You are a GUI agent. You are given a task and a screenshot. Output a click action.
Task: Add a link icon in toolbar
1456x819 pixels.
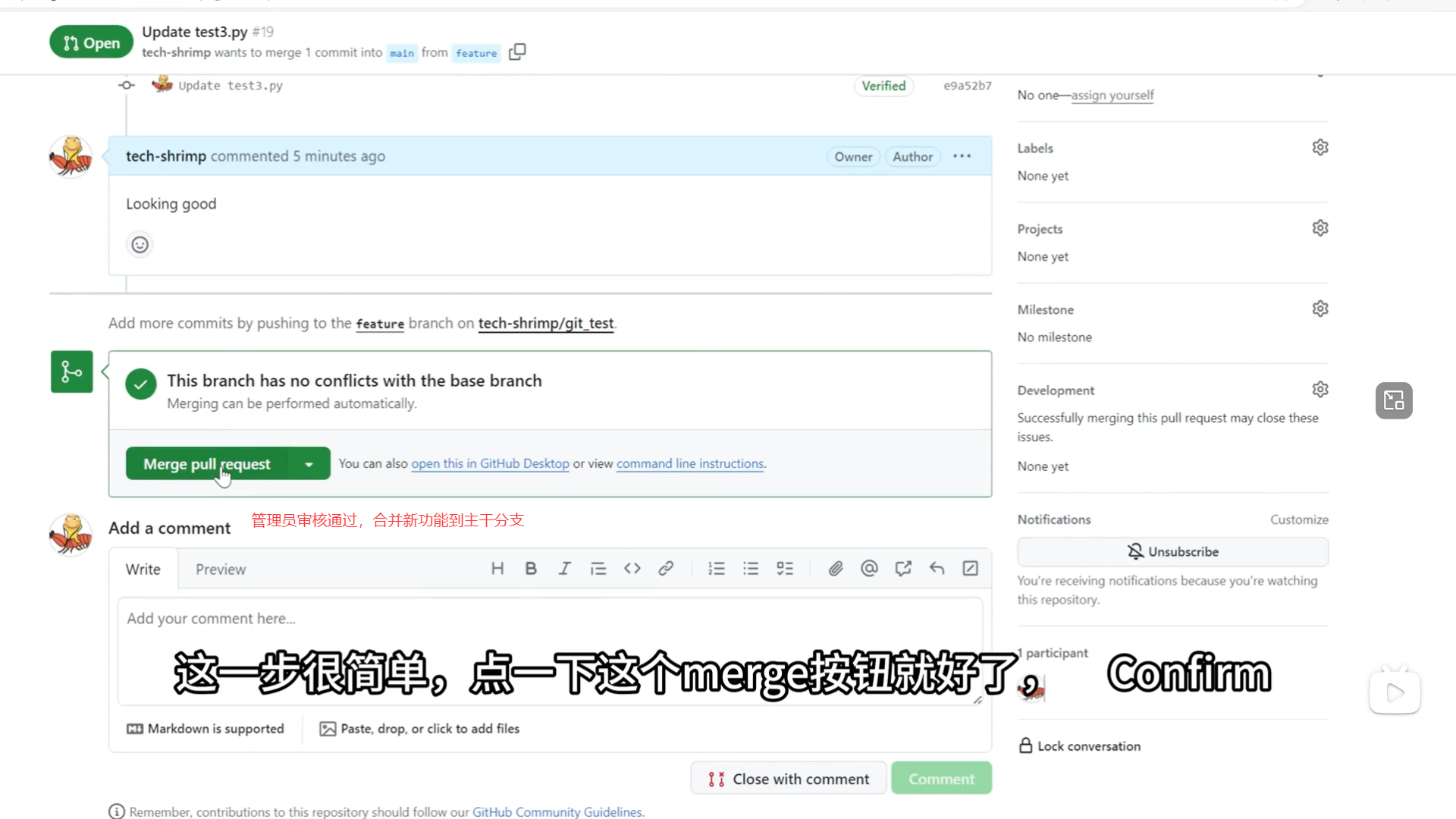tap(666, 569)
